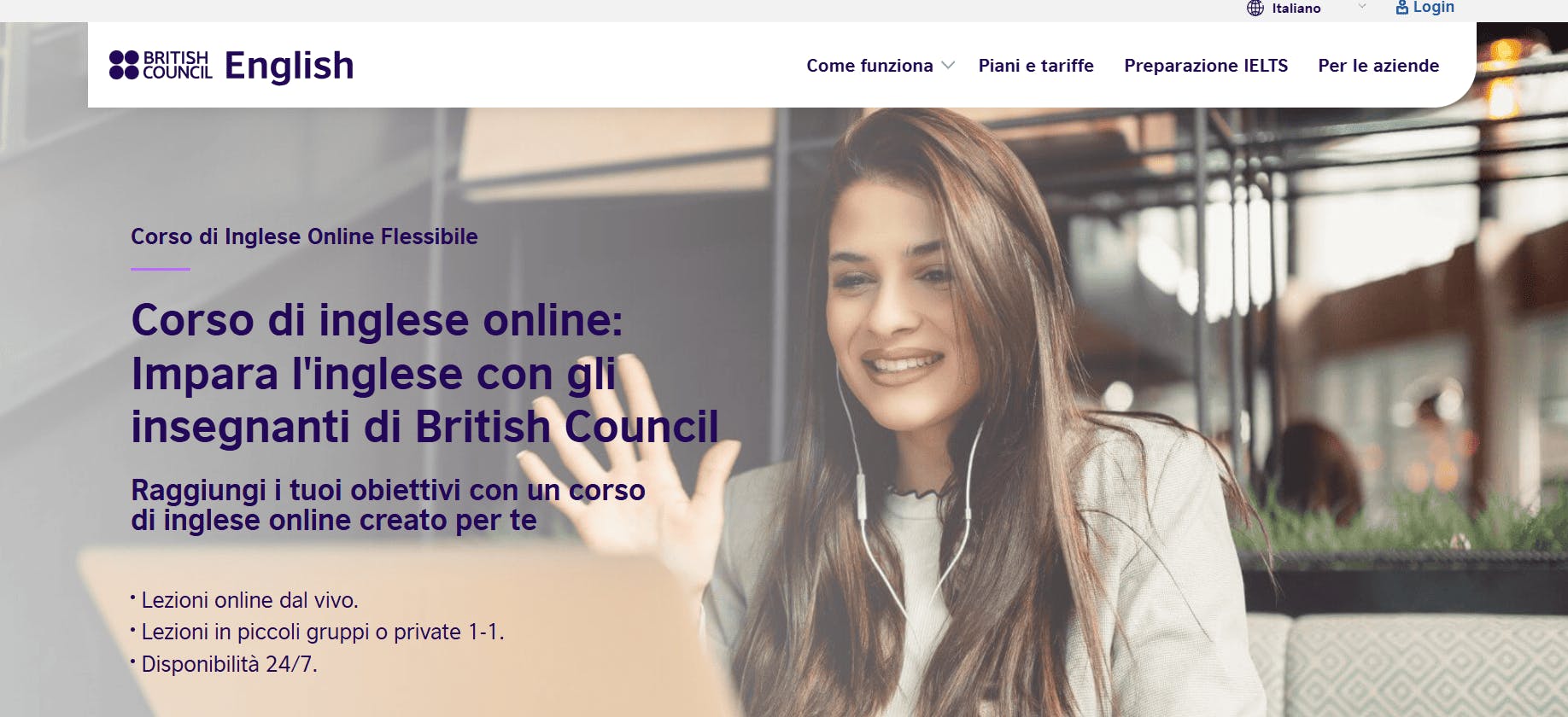The width and height of the screenshot is (1568, 717).
Task: Select Per le aziende in navigation
Action: pos(1378,66)
